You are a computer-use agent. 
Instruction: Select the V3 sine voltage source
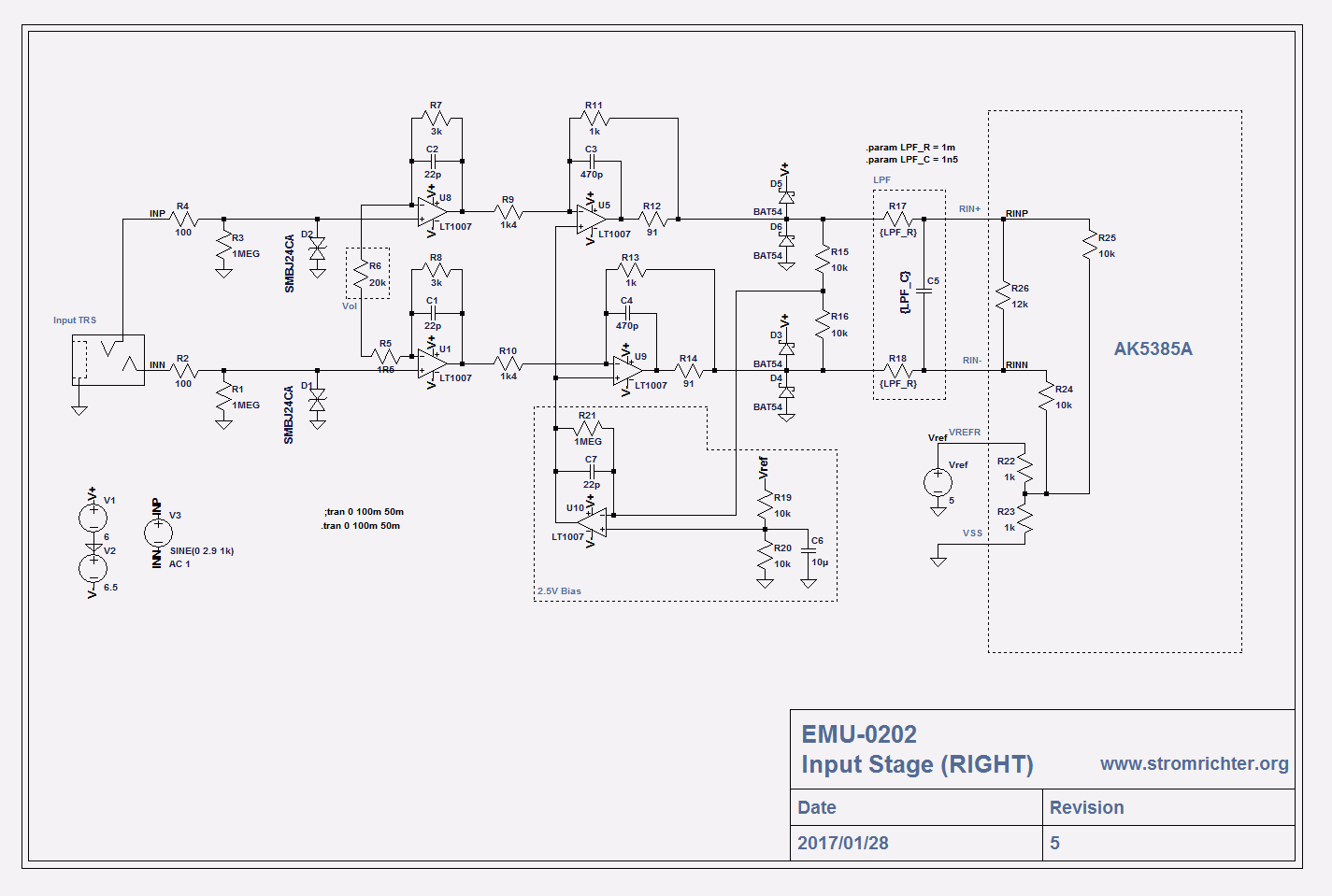tap(158, 533)
